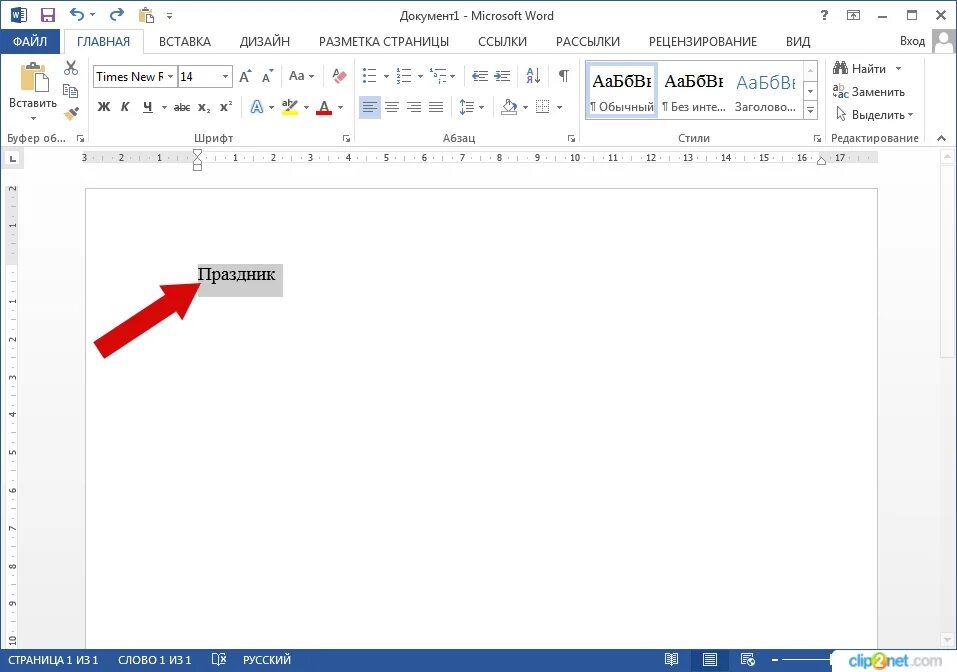Collapse the ribbon with the caret arrow
Viewport: 957px width, 672px height.
point(942,139)
